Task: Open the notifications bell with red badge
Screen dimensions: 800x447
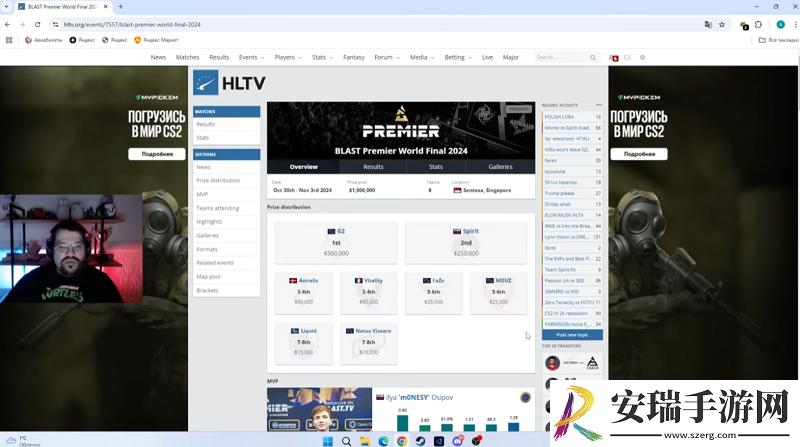Action: tap(614, 58)
